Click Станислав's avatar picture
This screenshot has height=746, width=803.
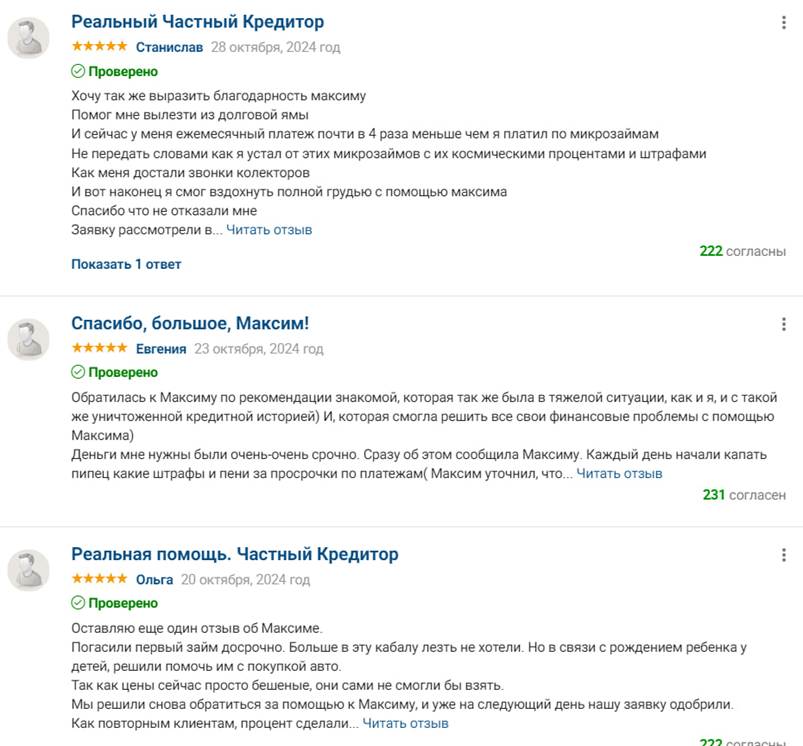tap(28, 39)
